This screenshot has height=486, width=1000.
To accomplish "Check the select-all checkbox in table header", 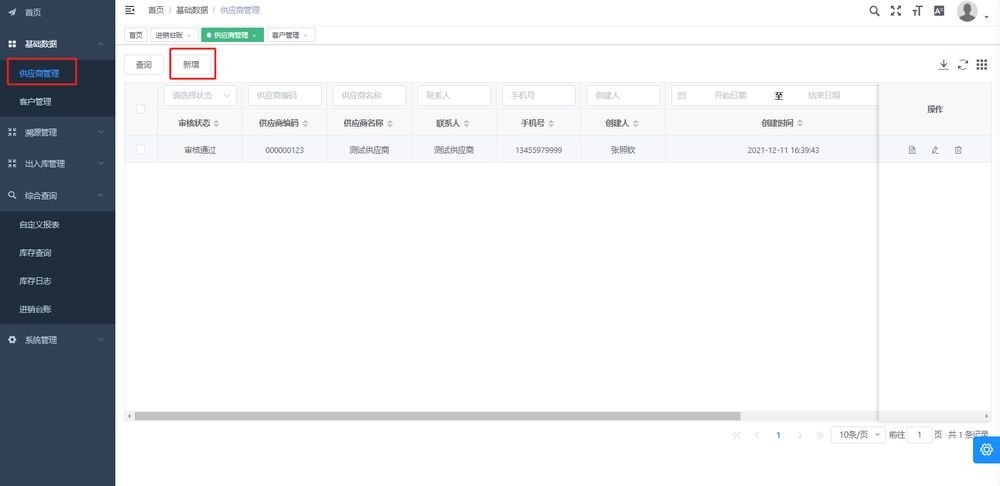I will point(140,110).
